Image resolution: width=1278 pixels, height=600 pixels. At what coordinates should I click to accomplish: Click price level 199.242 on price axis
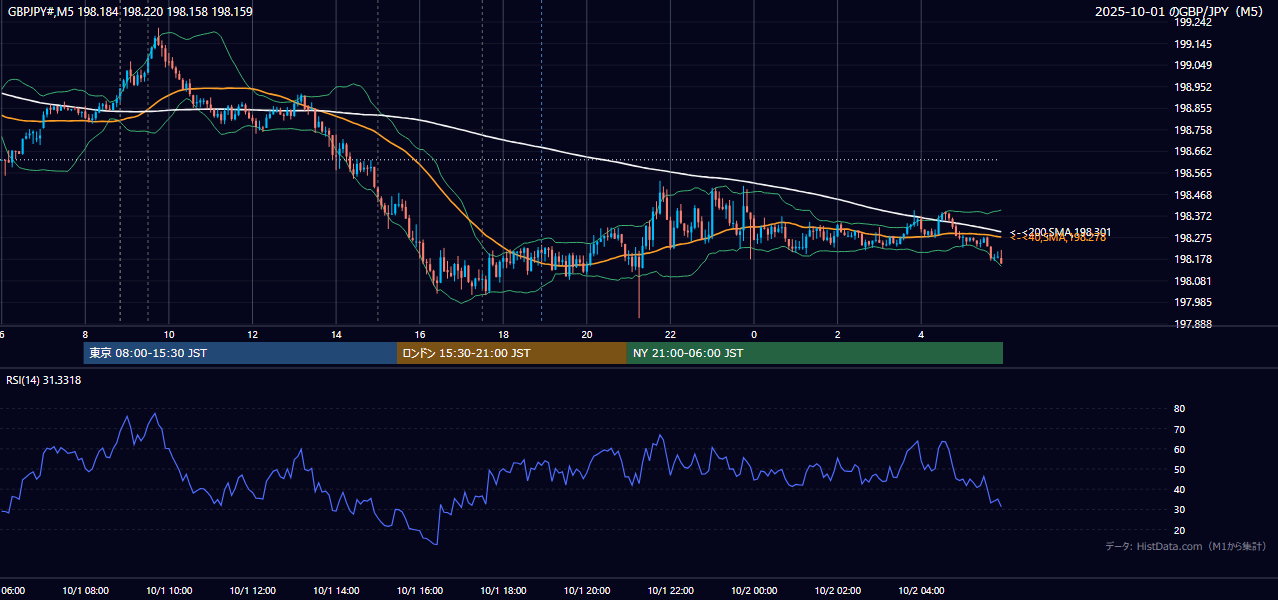click(x=1193, y=22)
